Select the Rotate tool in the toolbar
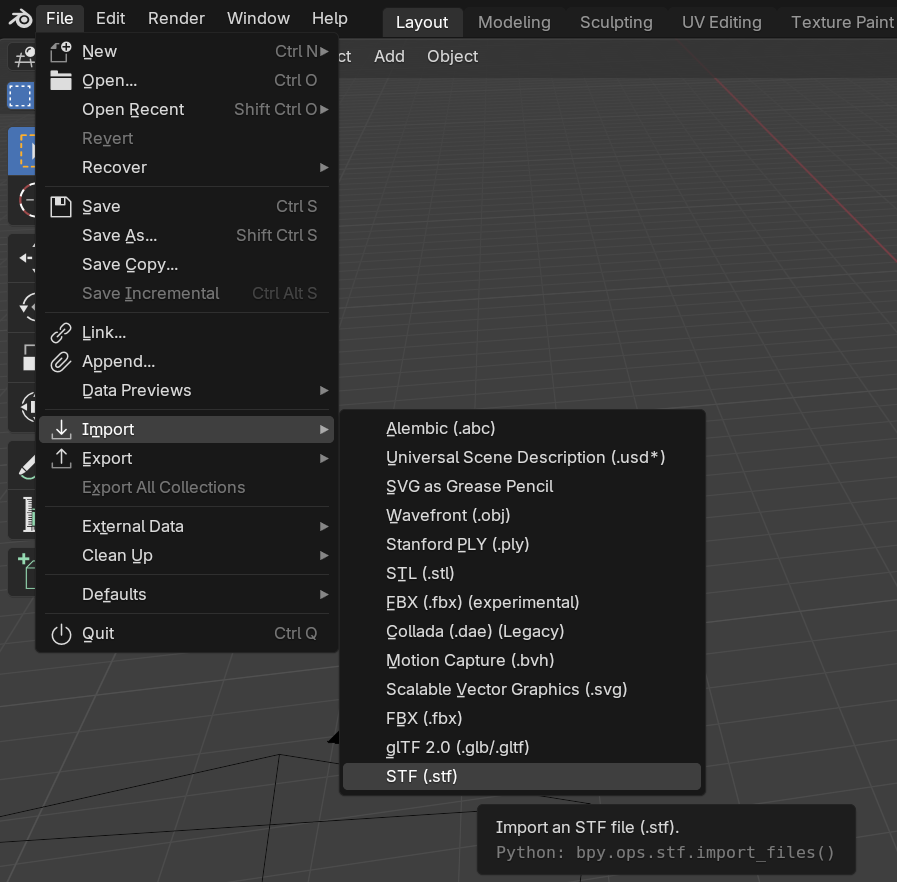The image size is (897, 882). (x=22, y=308)
